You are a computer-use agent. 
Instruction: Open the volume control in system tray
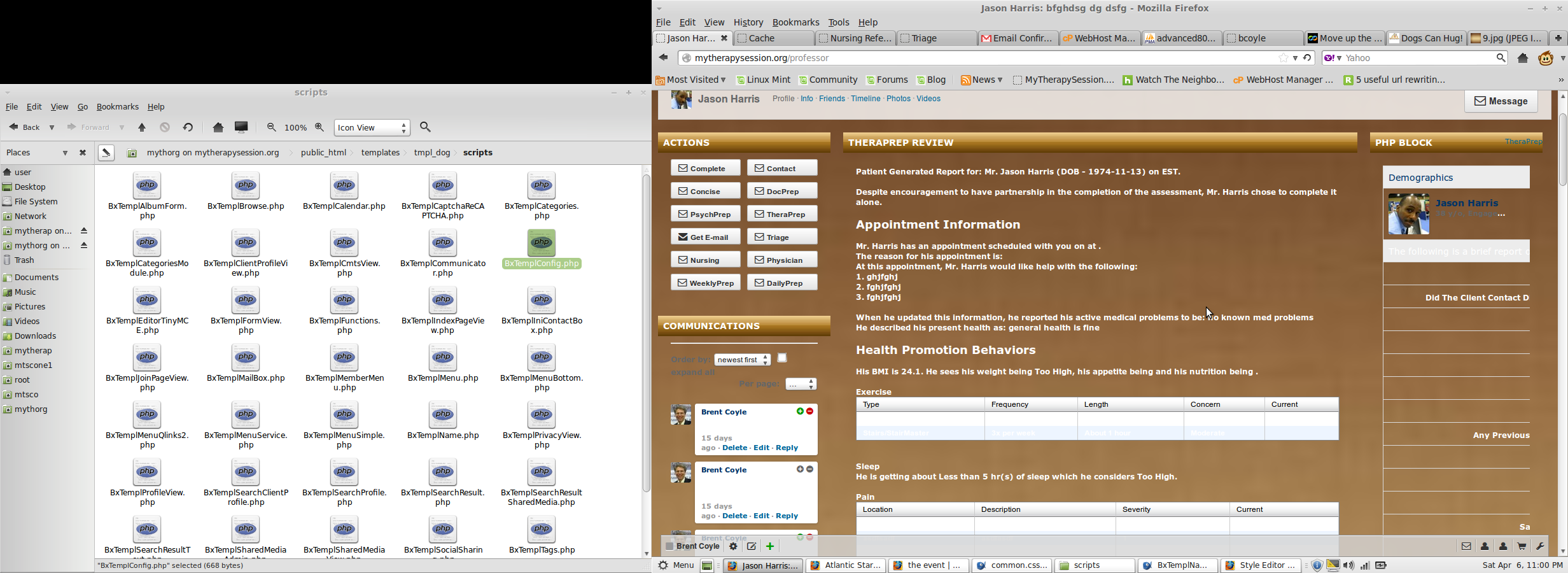1348,565
